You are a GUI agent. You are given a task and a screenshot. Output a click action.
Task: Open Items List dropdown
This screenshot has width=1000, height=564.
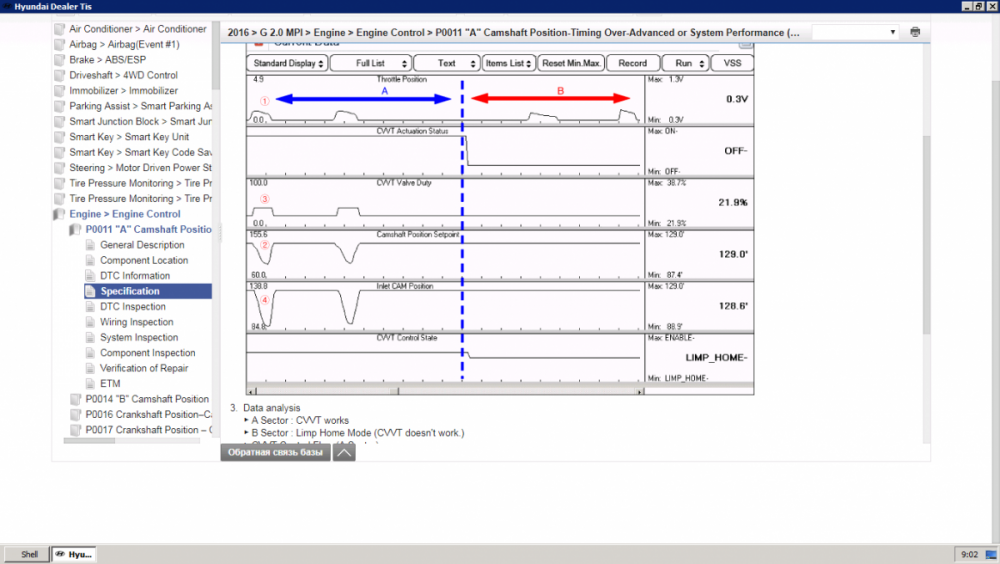[508, 63]
